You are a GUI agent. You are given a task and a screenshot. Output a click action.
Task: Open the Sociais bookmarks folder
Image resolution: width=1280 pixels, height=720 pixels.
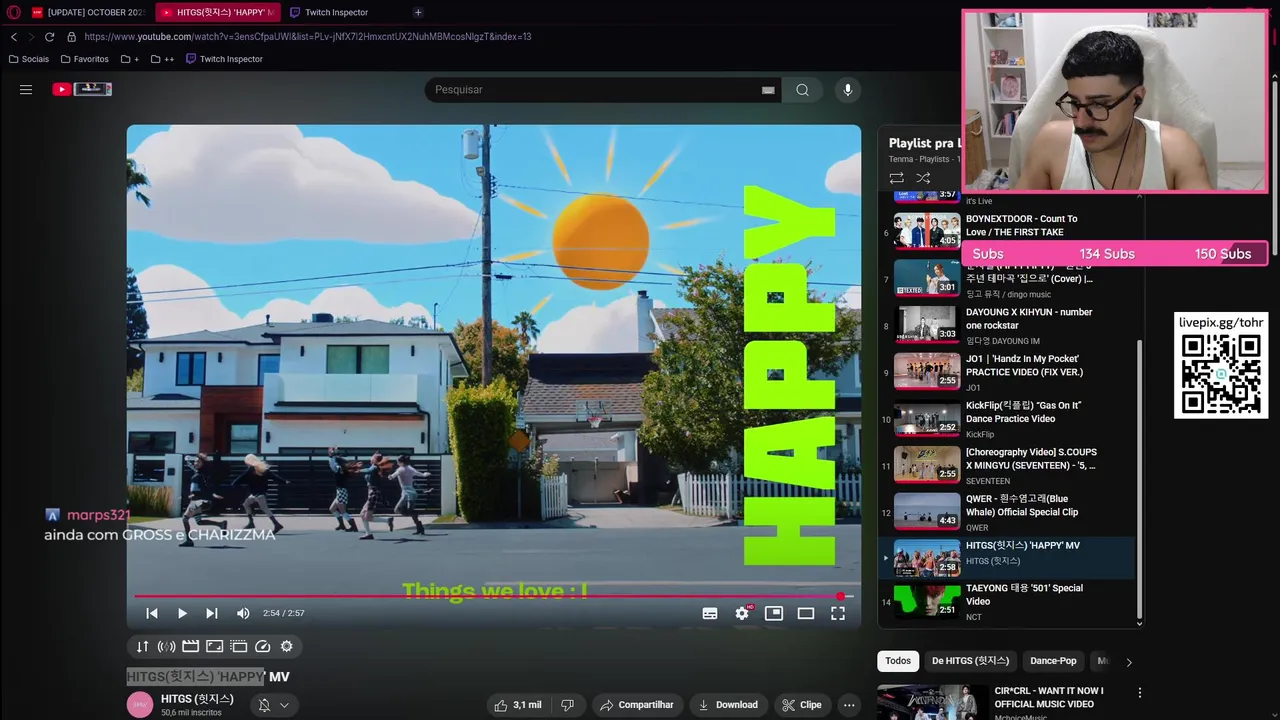coord(29,59)
